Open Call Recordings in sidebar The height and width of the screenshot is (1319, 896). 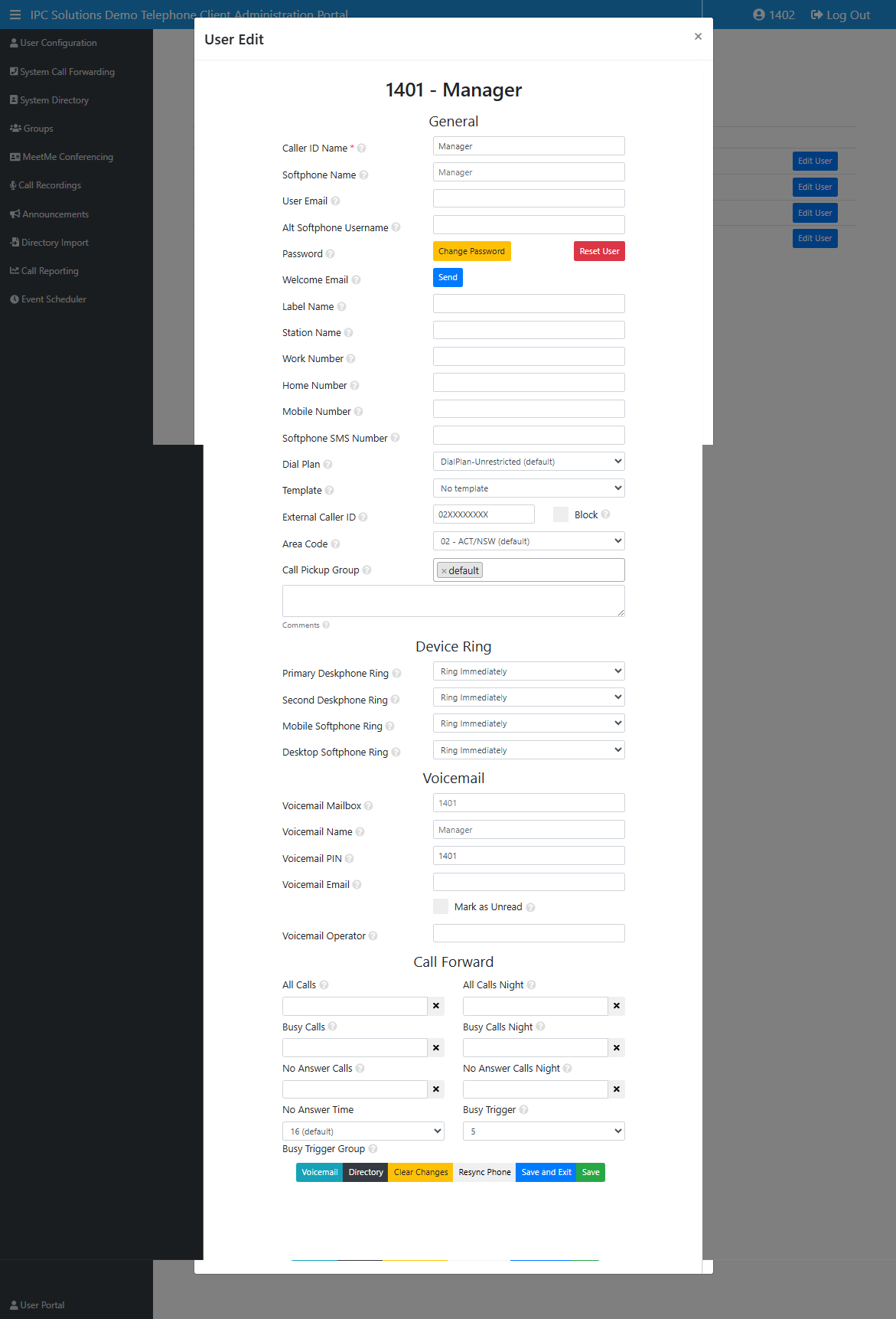(x=50, y=185)
